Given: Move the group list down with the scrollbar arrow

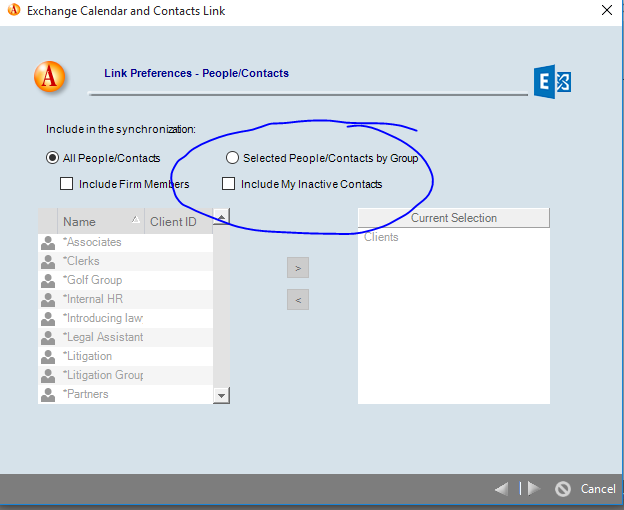Looking at the screenshot, I should pos(221,396).
